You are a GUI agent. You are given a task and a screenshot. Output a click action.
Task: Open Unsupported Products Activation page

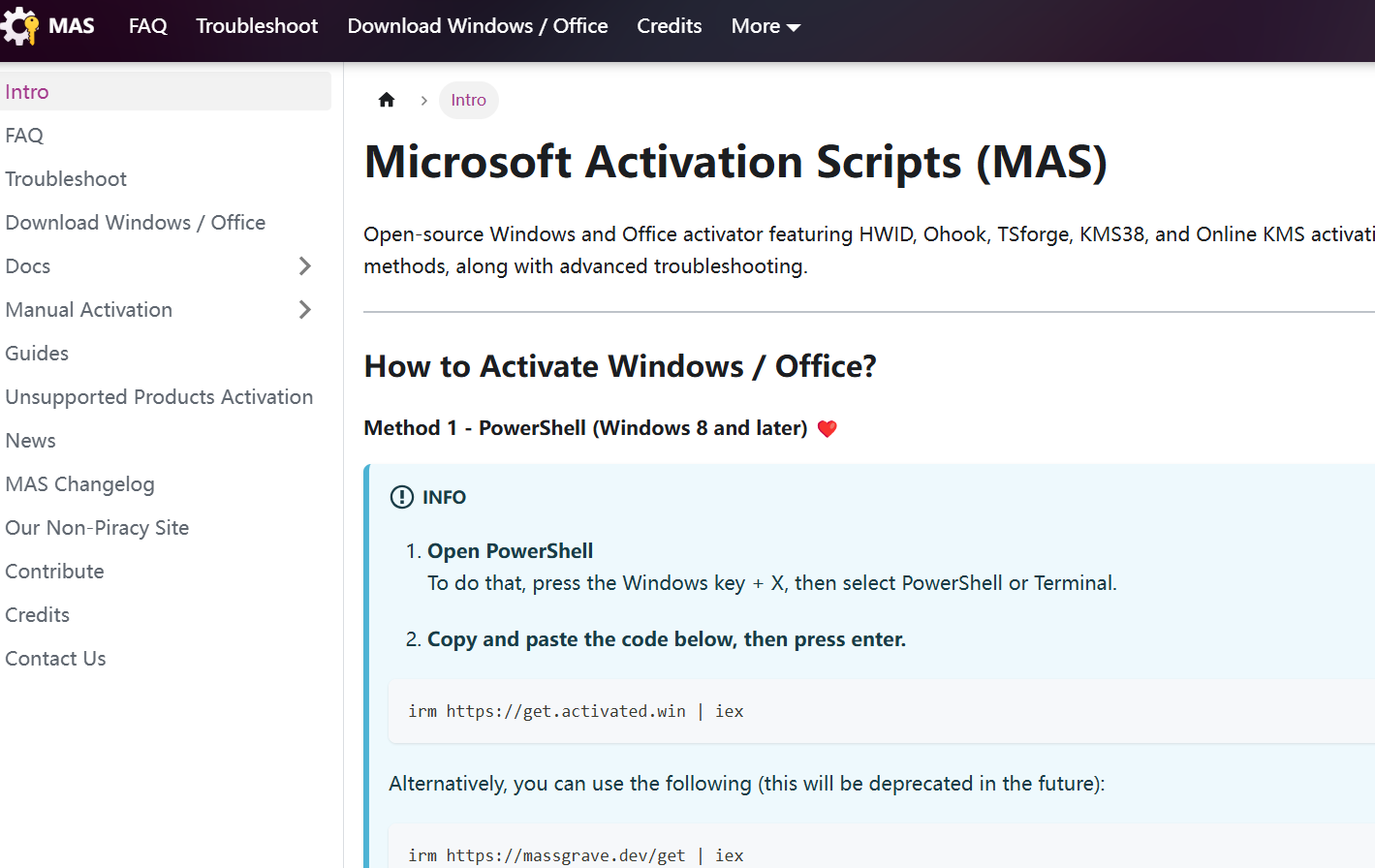159,397
